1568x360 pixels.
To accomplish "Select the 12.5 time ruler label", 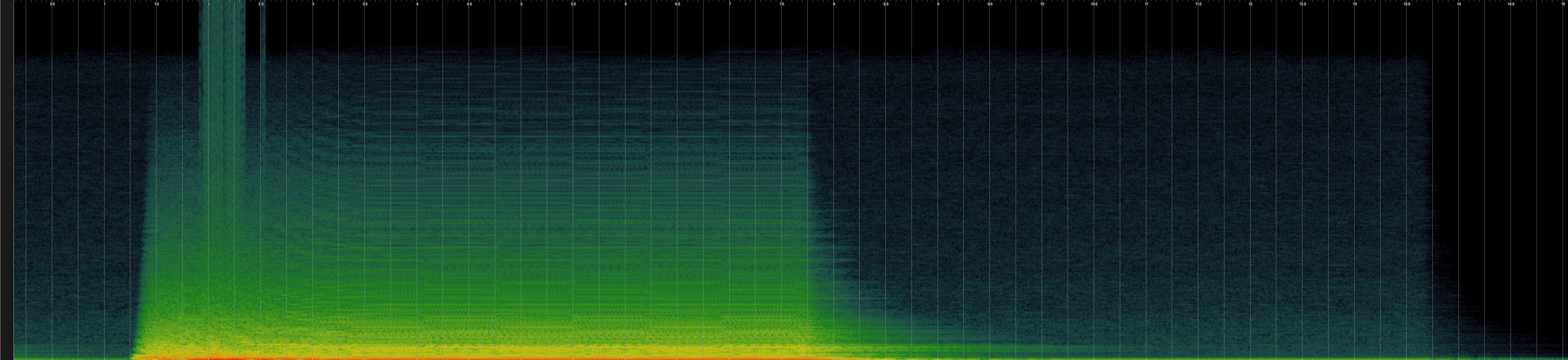I will [x=1303, y=4].
